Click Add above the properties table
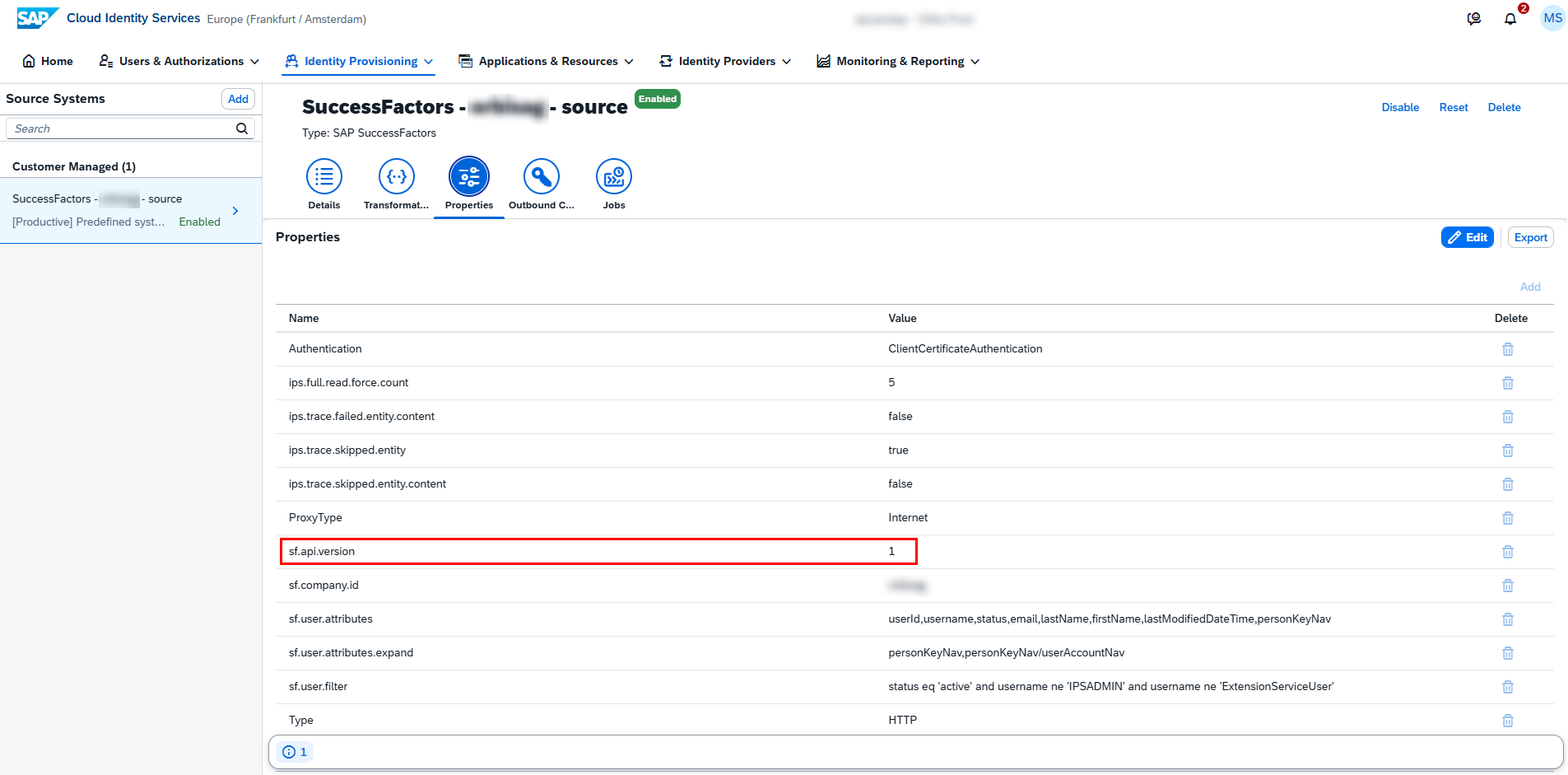This screenshot has height=775, width=1568. (1530, 287)
